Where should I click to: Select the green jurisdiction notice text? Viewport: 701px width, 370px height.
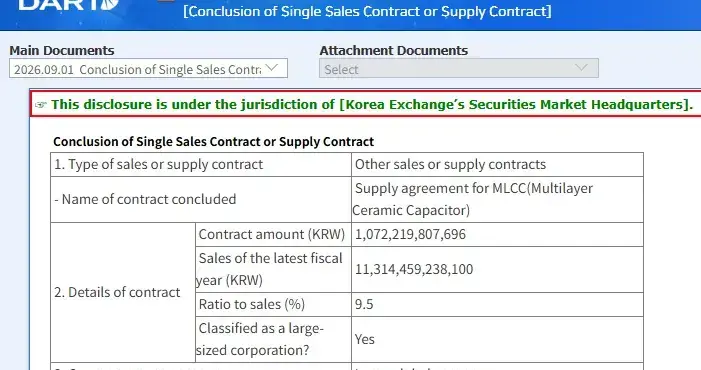point(372,105)
